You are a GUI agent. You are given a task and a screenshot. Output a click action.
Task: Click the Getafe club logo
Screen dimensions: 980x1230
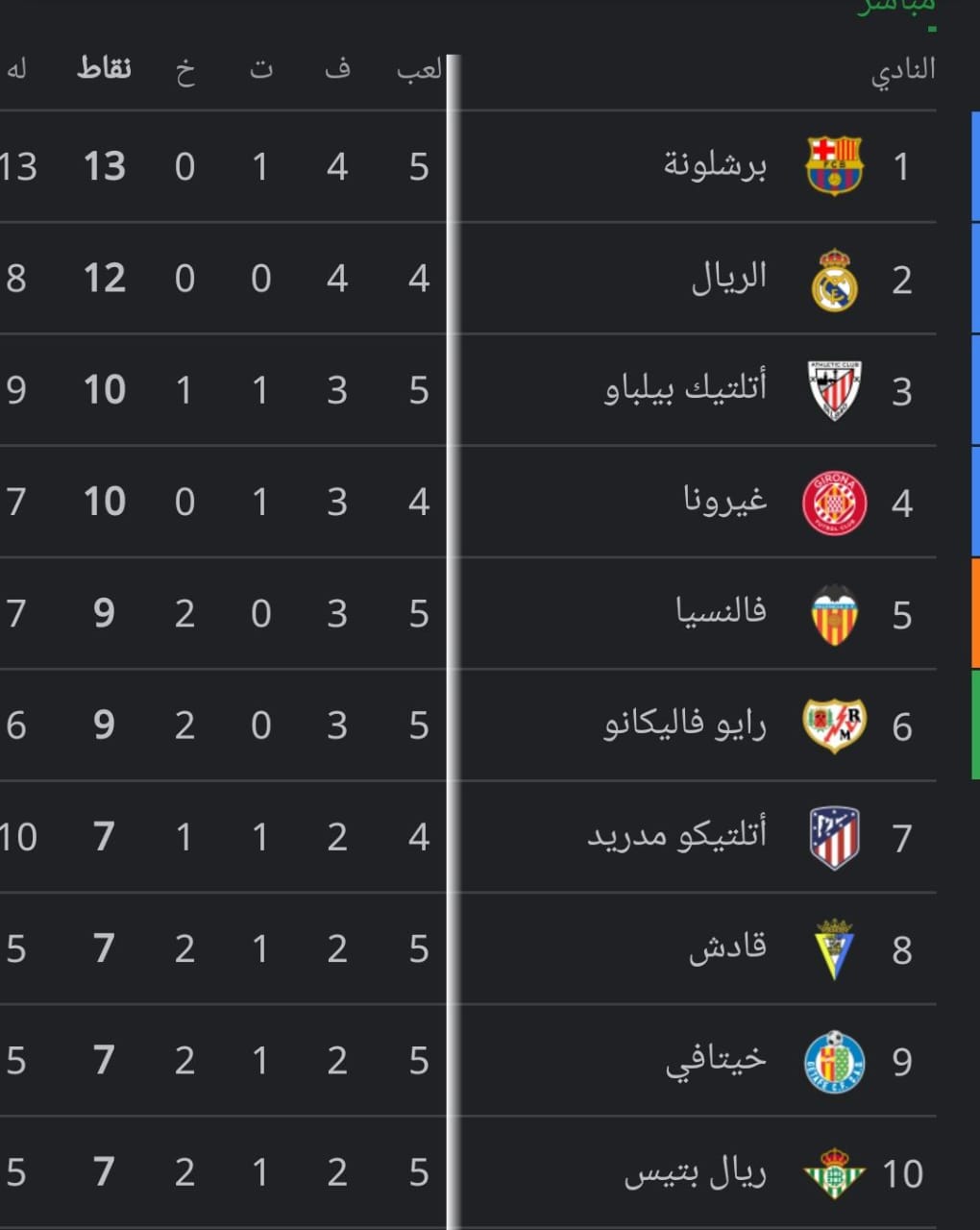point(834,1061)
